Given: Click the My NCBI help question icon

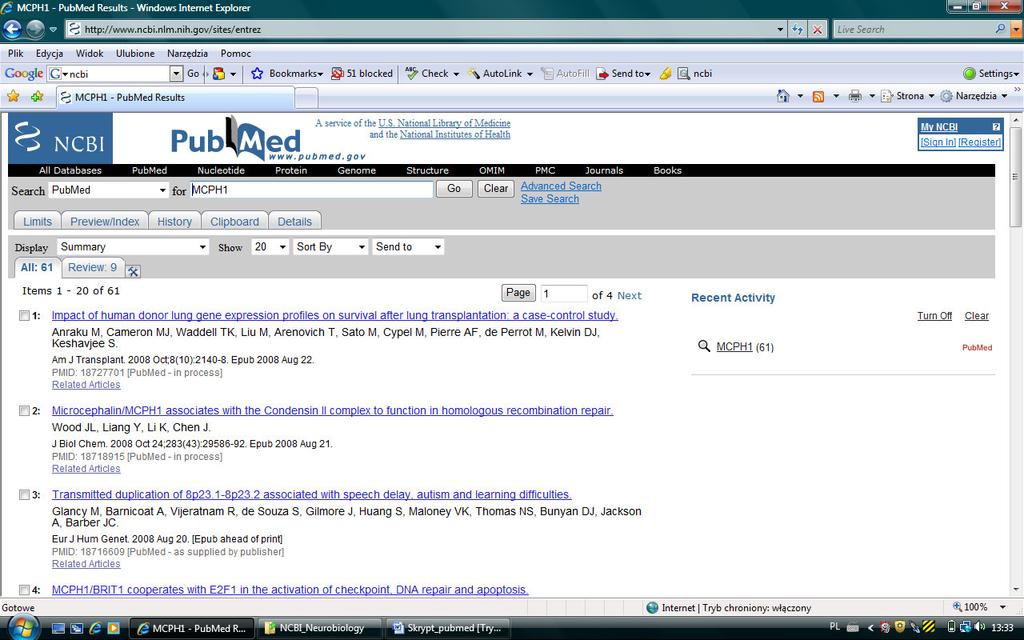Looking at the screenshot, I should pyautogui.click(x=996, y=127).
